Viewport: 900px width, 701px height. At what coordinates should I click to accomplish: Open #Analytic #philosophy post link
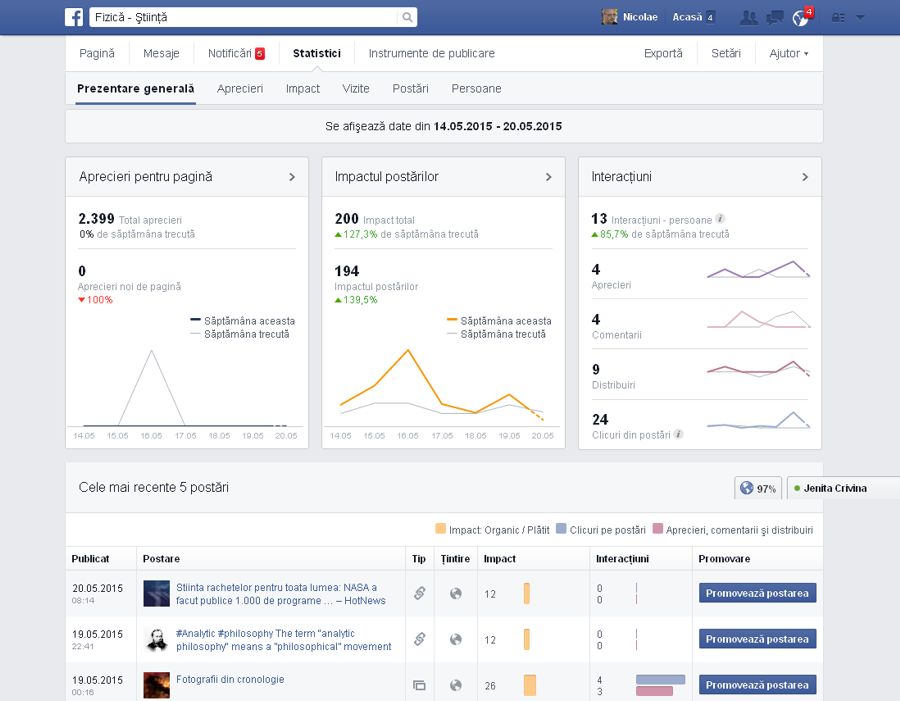point(284,640)
